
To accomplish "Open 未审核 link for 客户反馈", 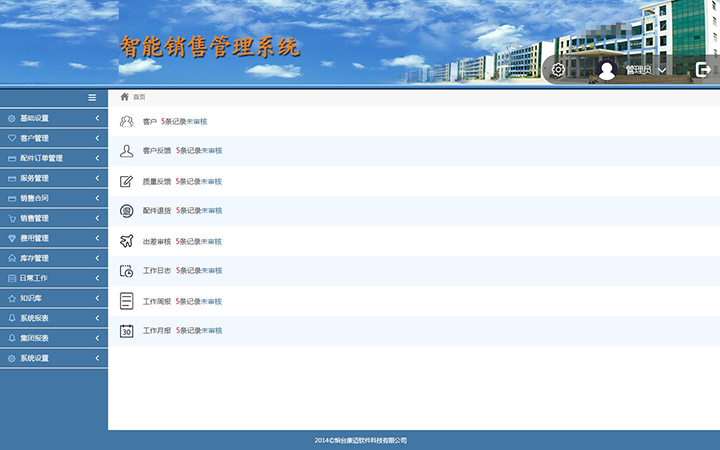I will pos(212,151).
